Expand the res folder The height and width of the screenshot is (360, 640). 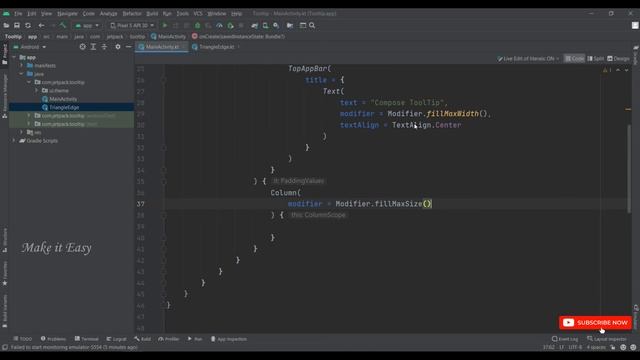(22, 132)
